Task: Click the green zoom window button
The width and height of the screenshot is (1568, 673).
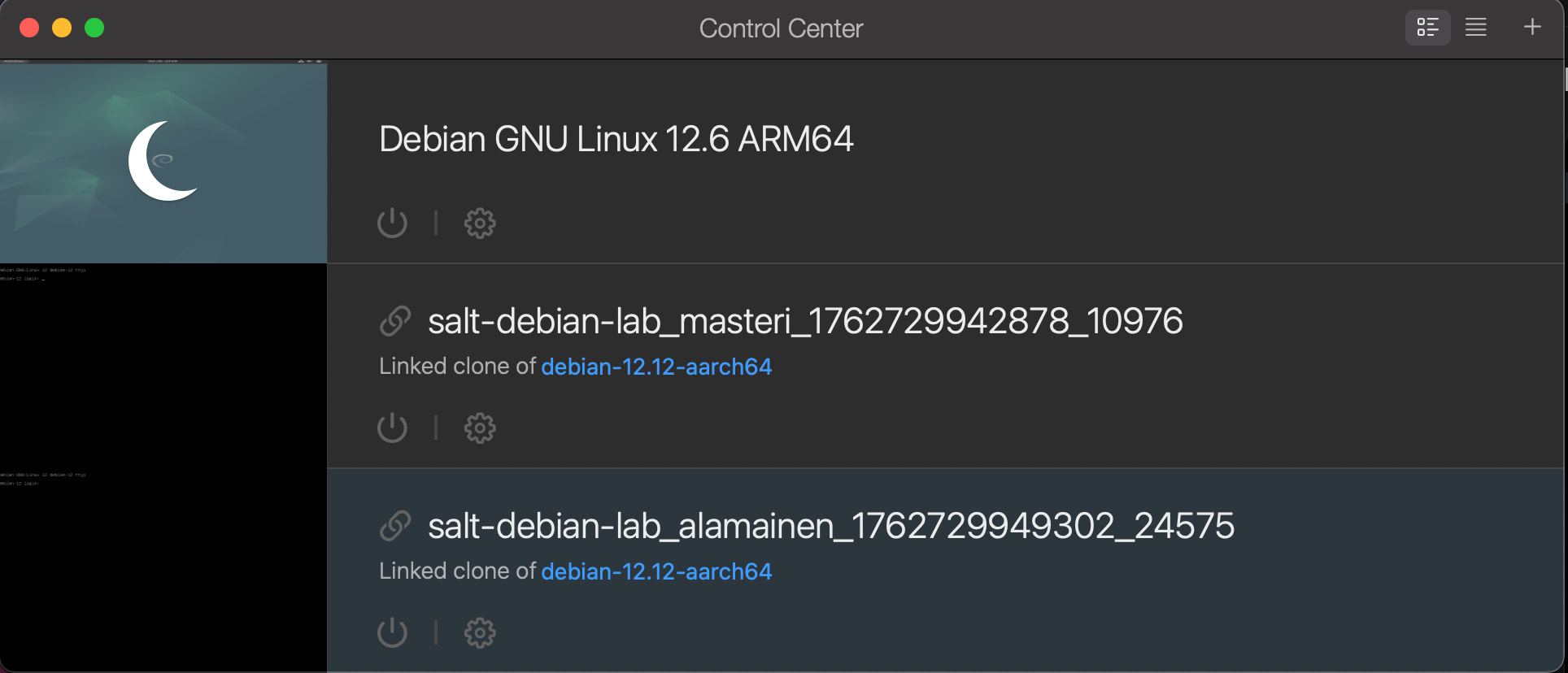Action: 94,28
